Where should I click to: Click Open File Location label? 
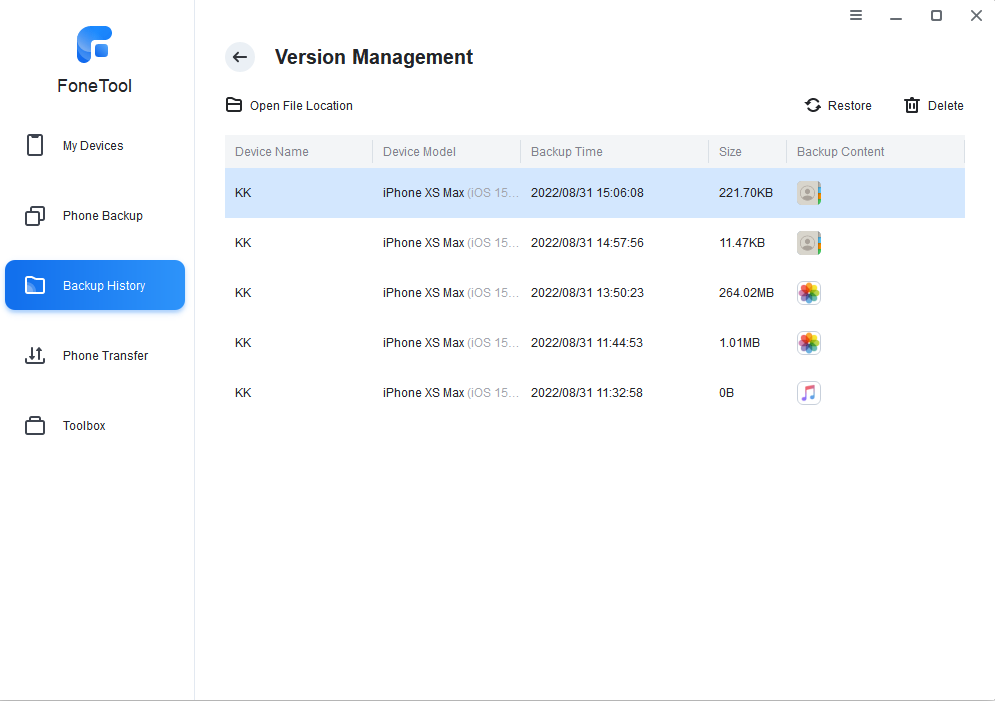(301, 106)
